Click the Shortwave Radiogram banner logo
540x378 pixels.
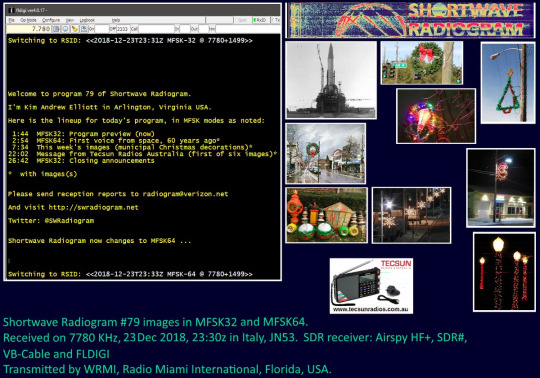(x=411, y=20)
